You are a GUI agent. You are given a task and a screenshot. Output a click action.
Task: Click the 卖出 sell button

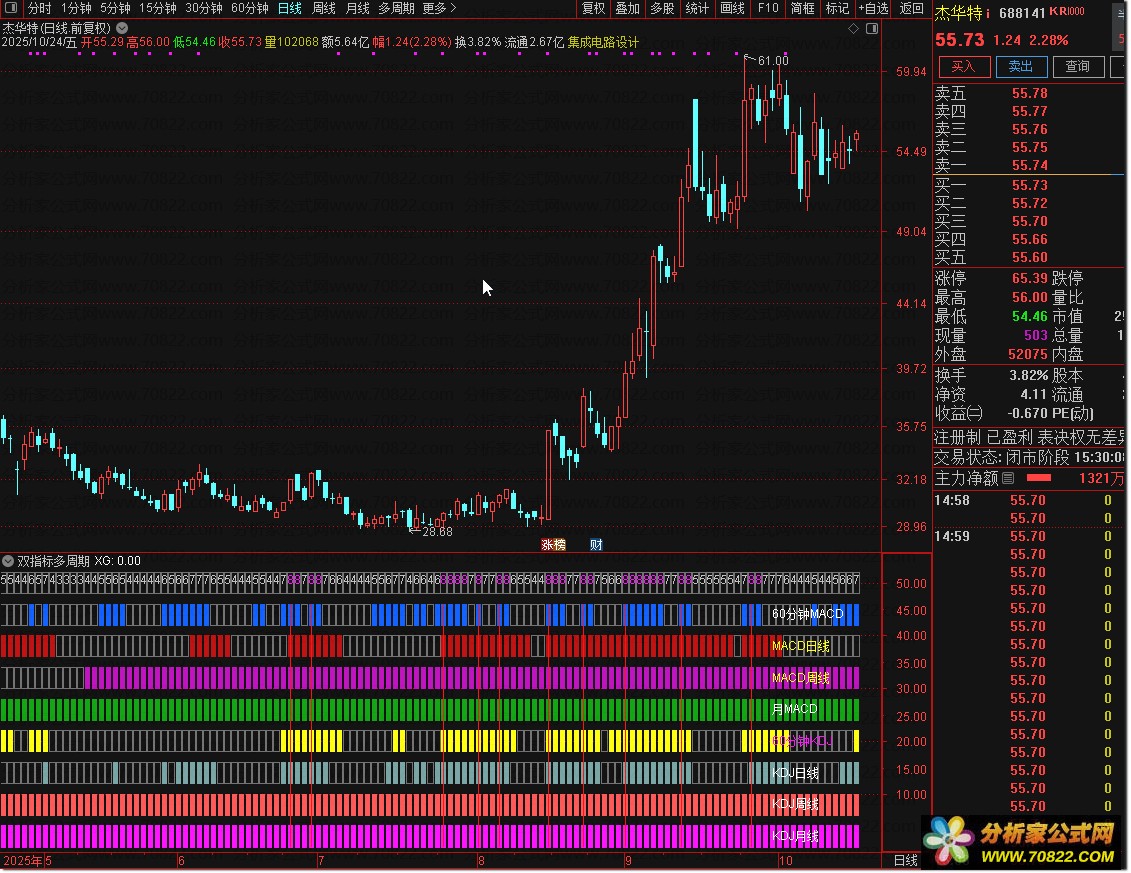pos(1021,66)
